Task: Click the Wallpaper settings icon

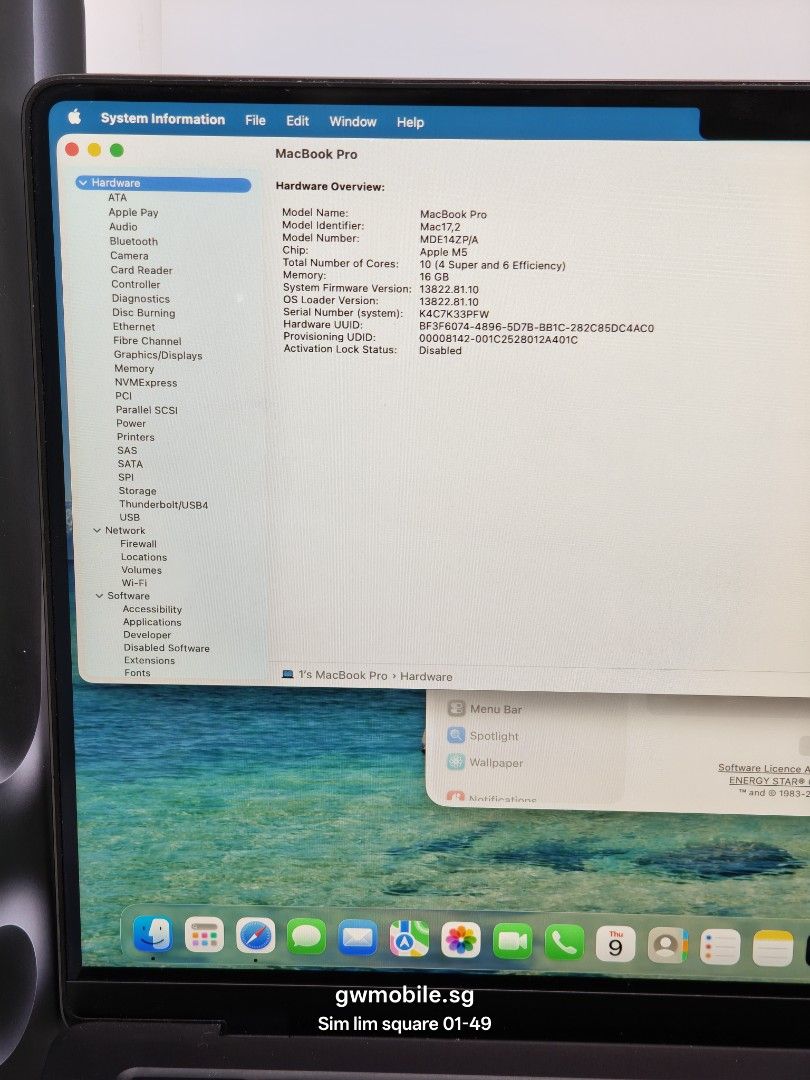Action: click(456, 762)
